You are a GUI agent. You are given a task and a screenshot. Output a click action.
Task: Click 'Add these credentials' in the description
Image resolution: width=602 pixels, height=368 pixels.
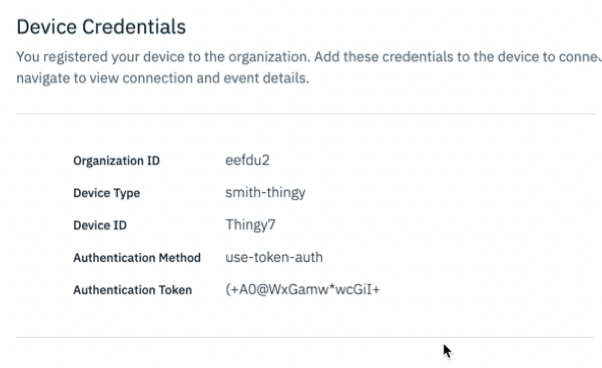click(x=384, y=57)
